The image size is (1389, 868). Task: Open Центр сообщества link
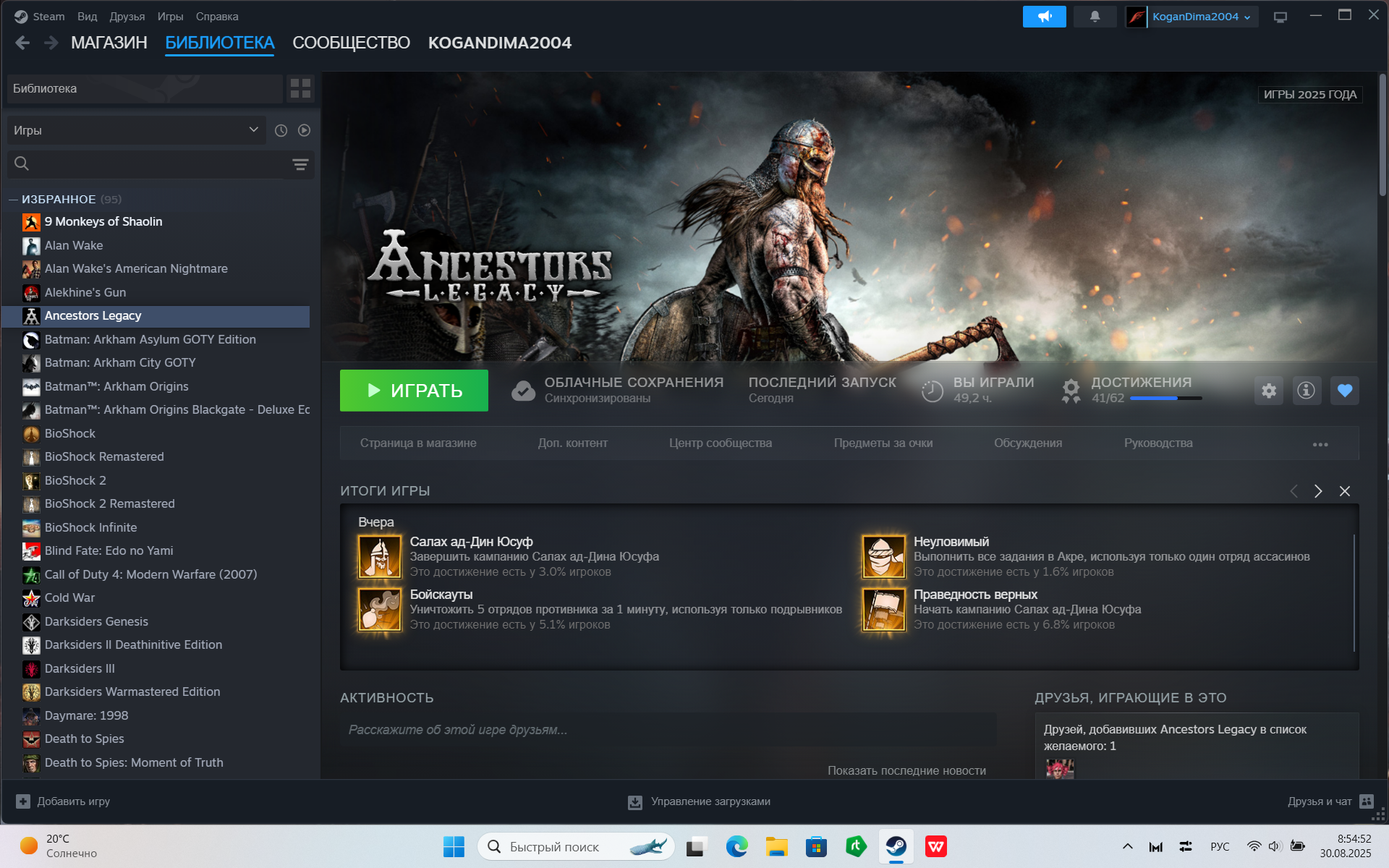721,443
